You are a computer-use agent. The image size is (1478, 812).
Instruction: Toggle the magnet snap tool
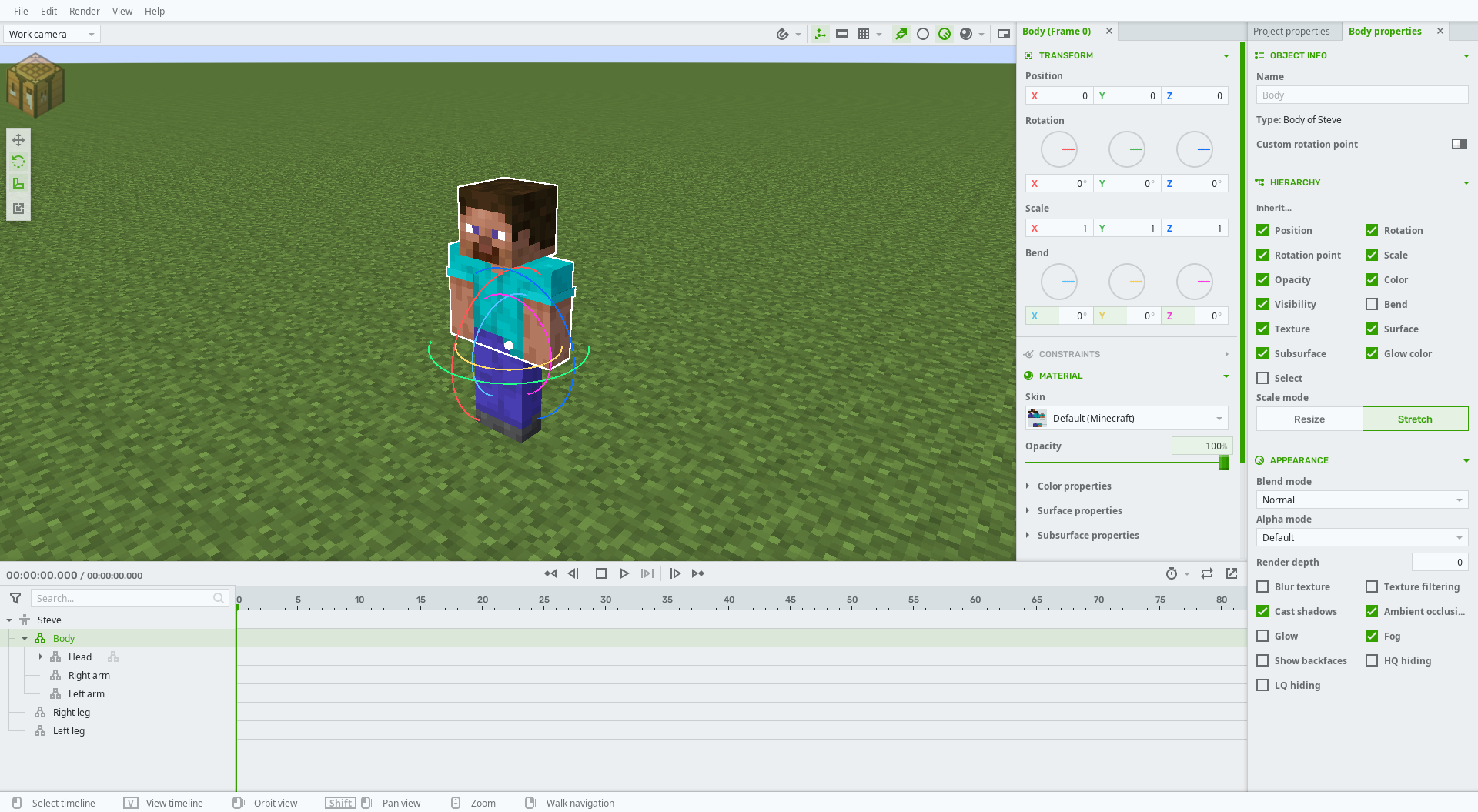tap(783, 34)
